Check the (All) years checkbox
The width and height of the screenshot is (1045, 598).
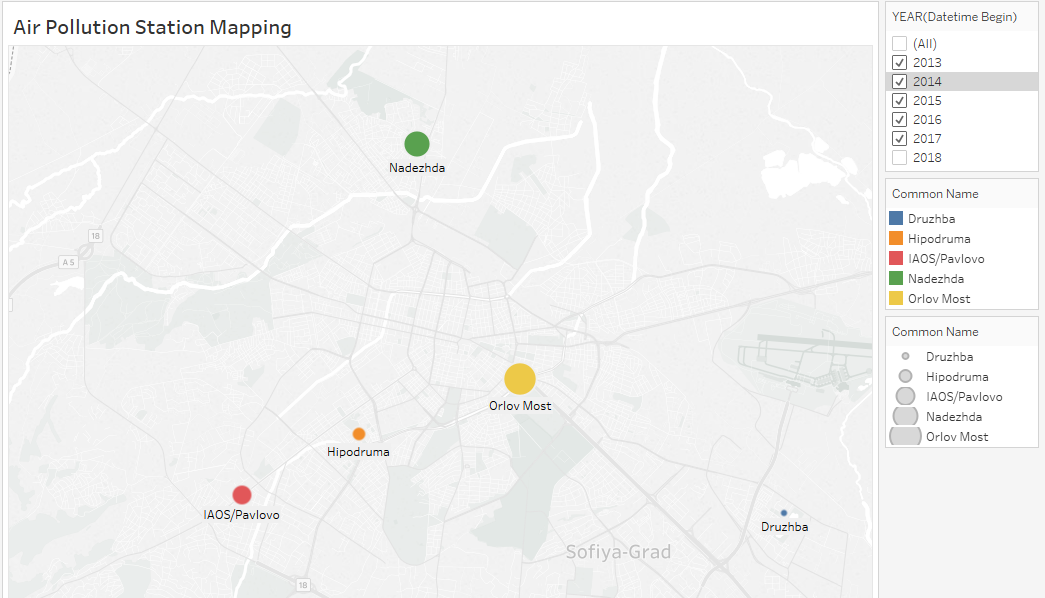tap(900, 43)
